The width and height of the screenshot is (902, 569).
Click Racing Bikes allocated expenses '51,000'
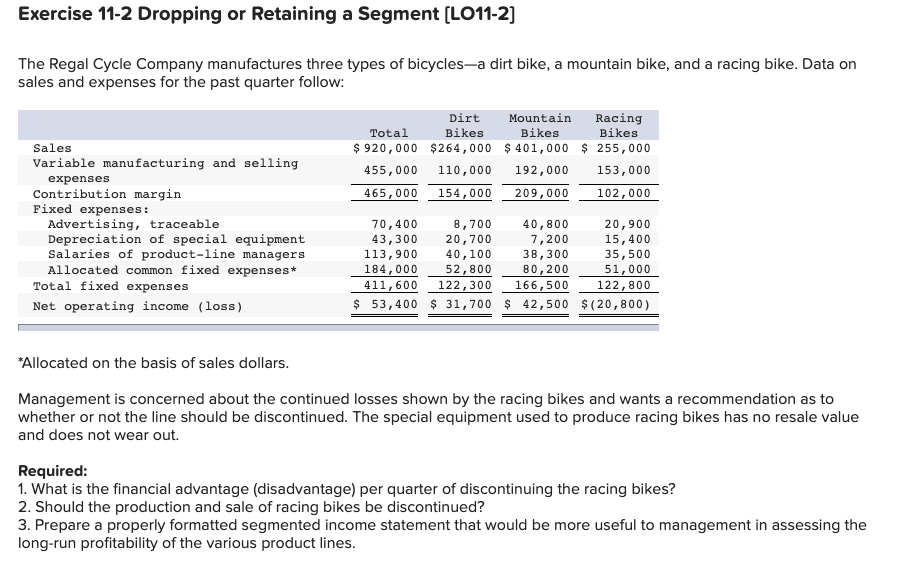click(627, 269)
